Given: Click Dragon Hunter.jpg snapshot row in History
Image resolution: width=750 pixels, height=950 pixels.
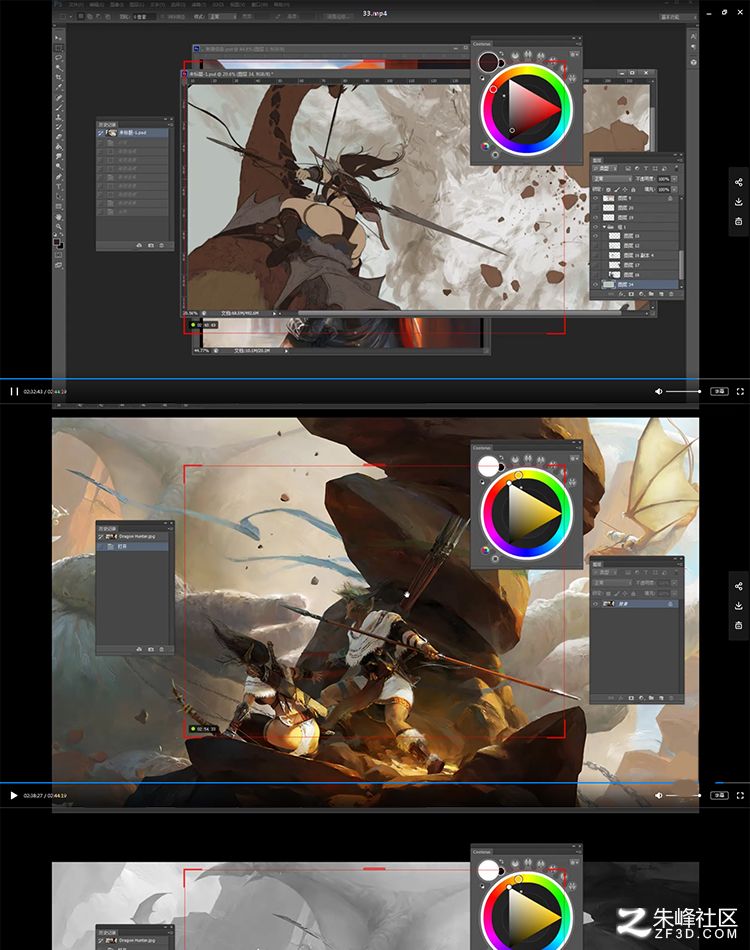Looking at the screenshot, I should tap(133, 536).
